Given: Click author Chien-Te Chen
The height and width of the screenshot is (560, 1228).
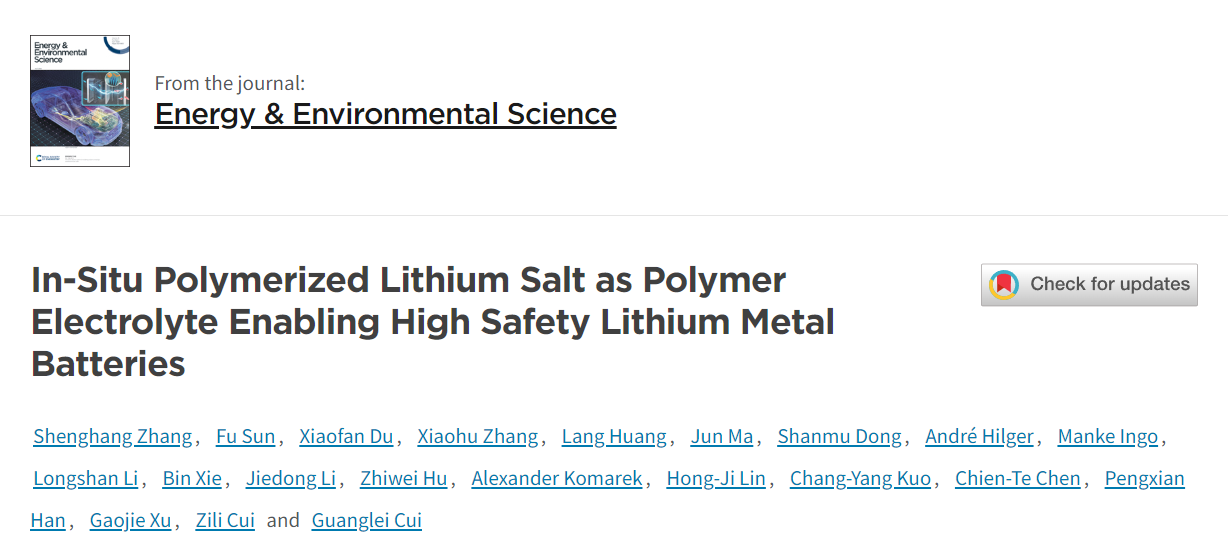Looking at the screenshot, I should (1018, 478).
